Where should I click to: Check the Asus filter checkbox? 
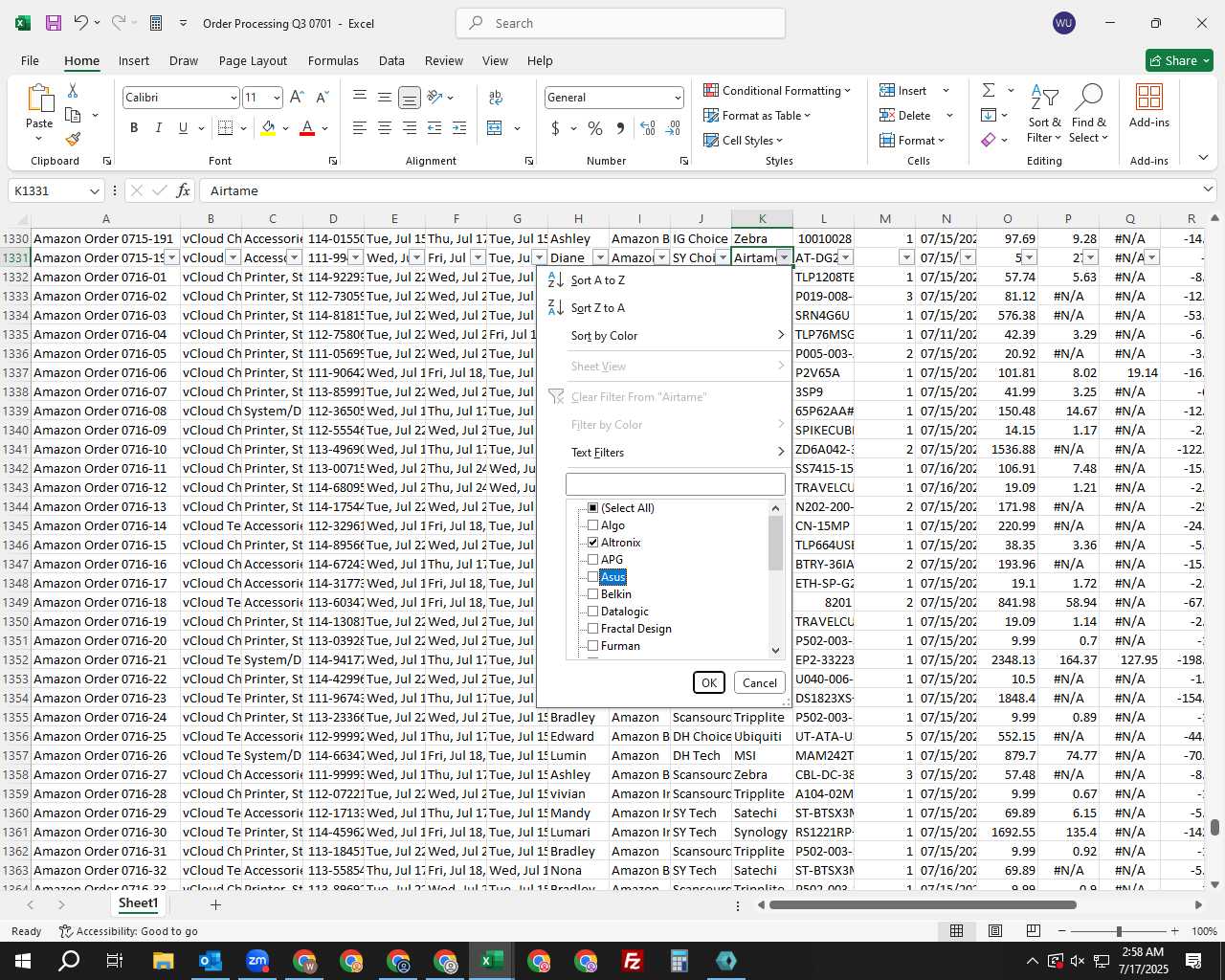pyautogui.click(x=593, y=577)
